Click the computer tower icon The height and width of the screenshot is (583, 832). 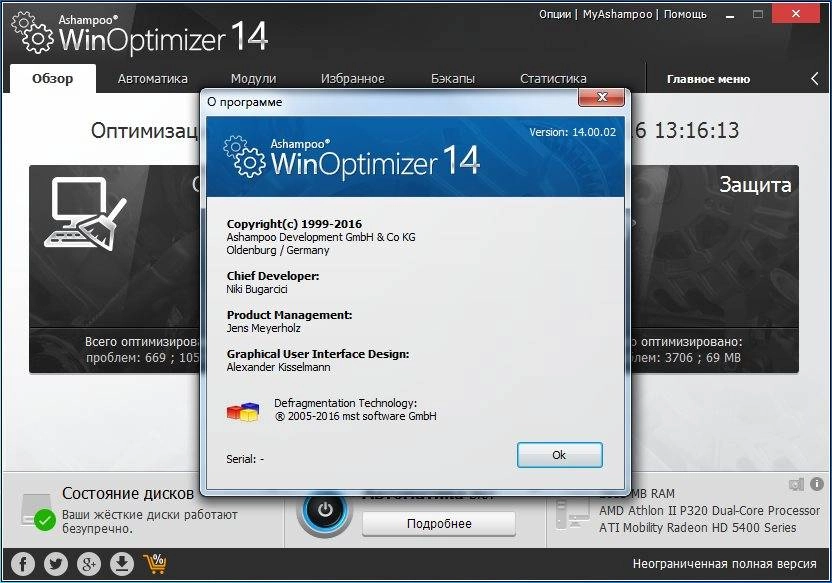[571, 515]
